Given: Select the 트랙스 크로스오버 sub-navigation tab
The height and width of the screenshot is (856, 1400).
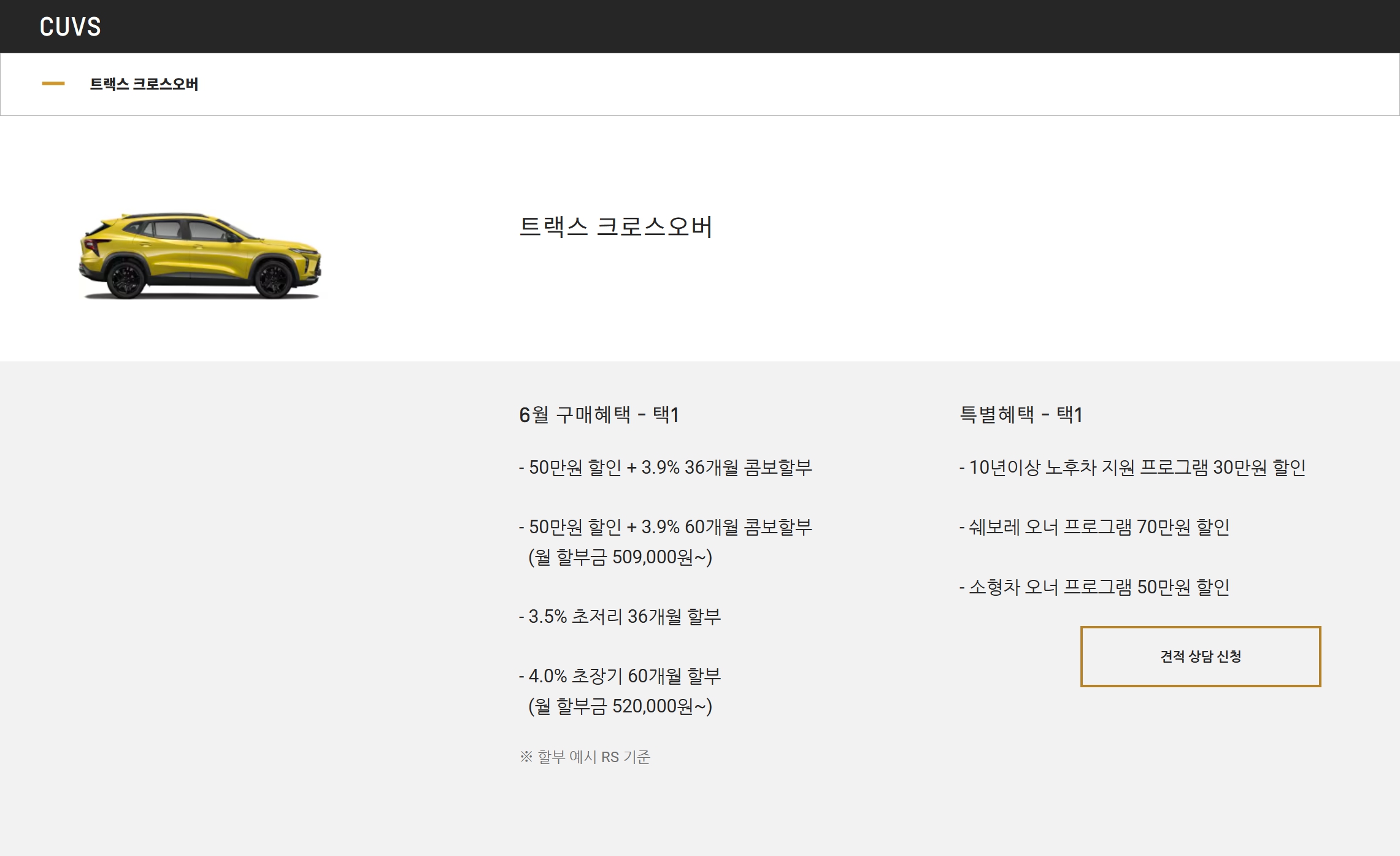Looking at the screenshot, I should (x=144, y=84).
